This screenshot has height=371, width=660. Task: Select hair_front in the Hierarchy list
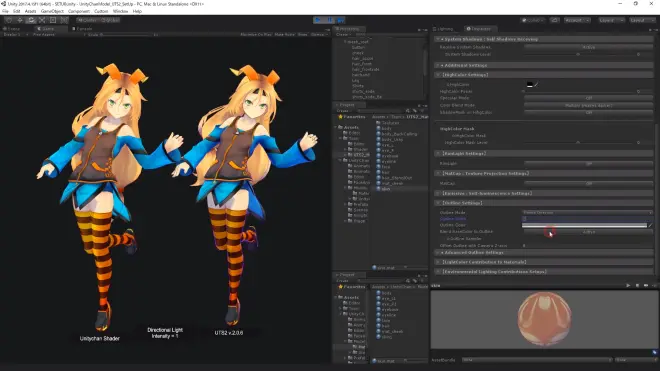point(362,64)
